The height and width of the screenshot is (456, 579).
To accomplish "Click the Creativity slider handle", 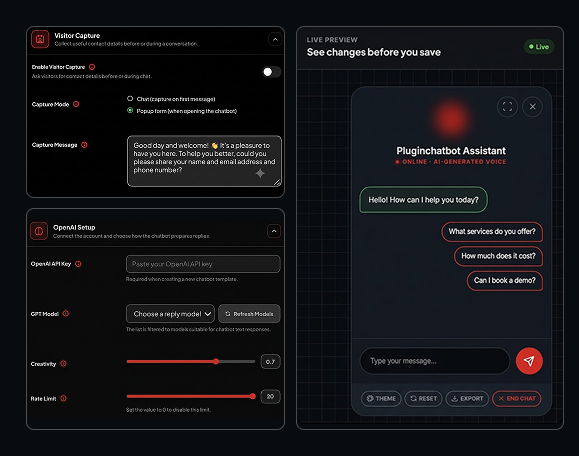I will tap(216, 361).
